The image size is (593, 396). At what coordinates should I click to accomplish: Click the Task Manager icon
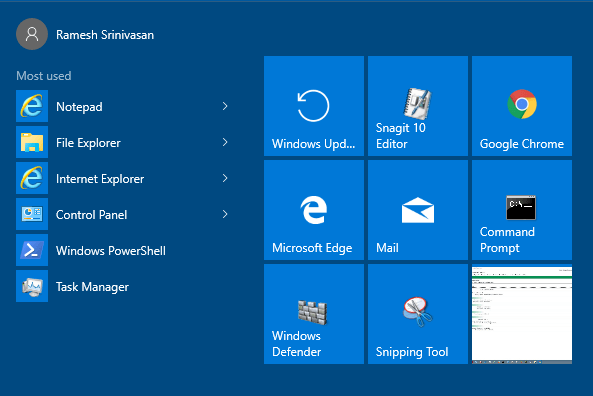click(32, 286)
